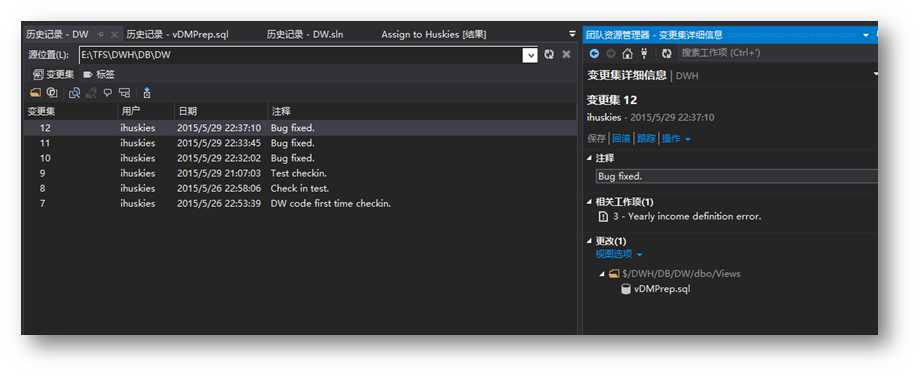Select the 变更集 changesets tab
Viewport: 920px width, 377px height.
click(x=53, y=74)
